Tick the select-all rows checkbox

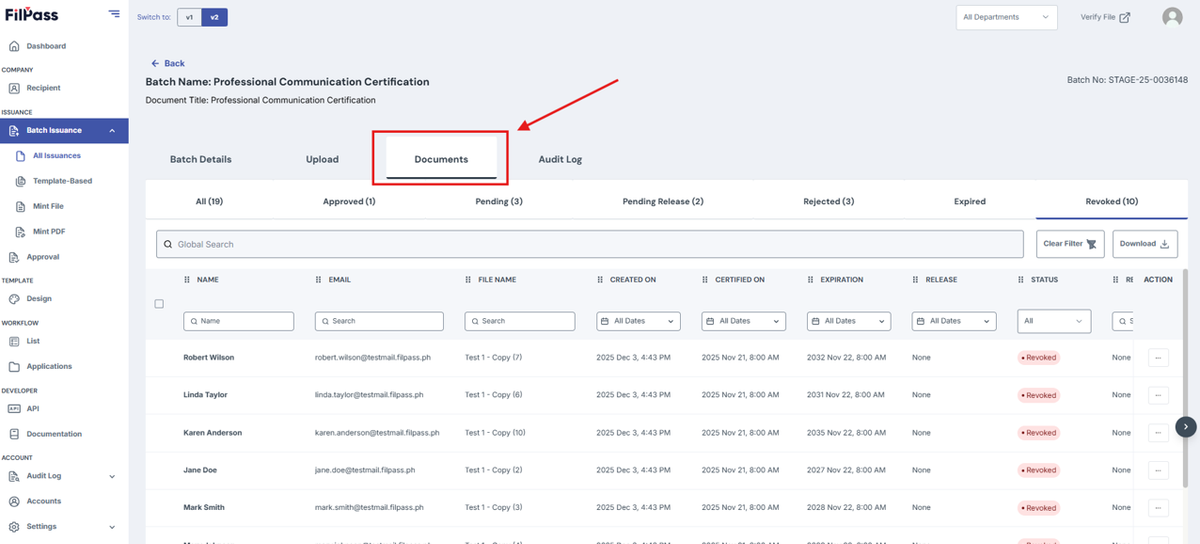coord(159,303)
